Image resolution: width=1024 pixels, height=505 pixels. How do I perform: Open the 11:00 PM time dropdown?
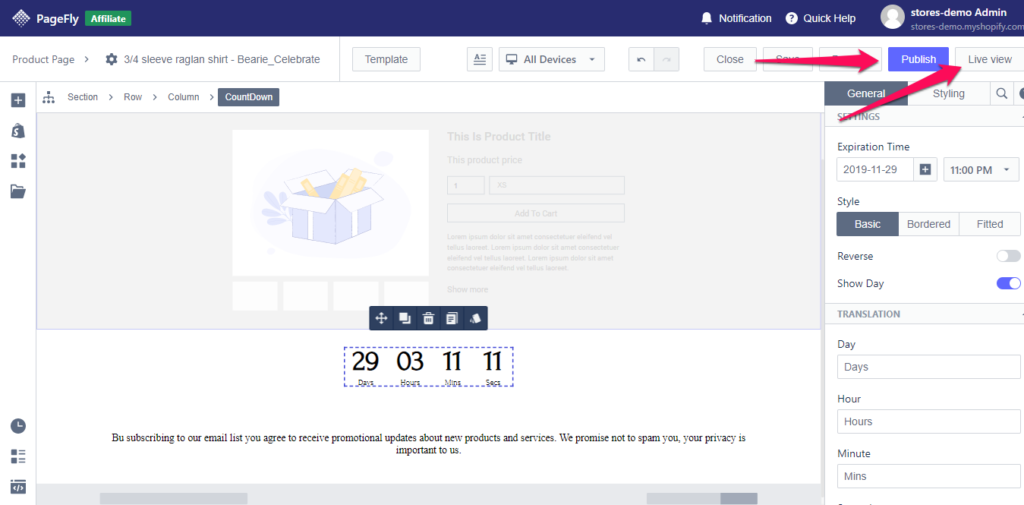click(x=981, y=170)
